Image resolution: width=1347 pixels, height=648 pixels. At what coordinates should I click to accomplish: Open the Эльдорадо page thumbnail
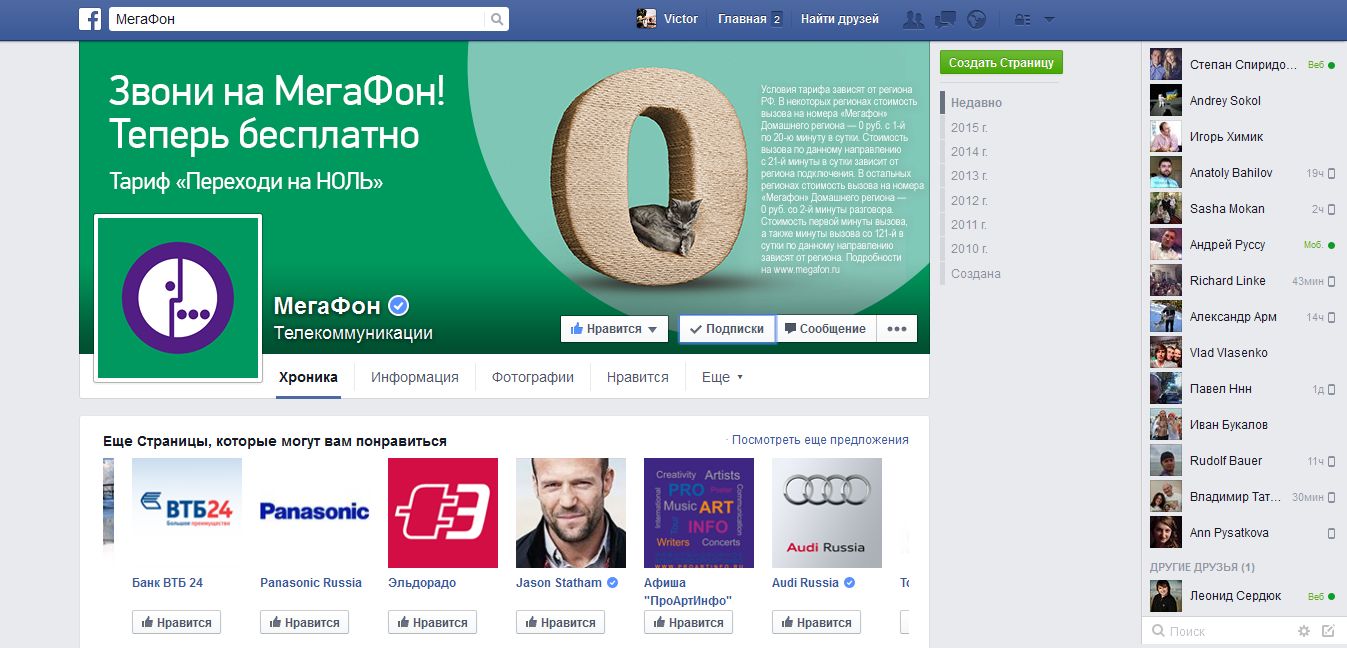tap(443, 513)
